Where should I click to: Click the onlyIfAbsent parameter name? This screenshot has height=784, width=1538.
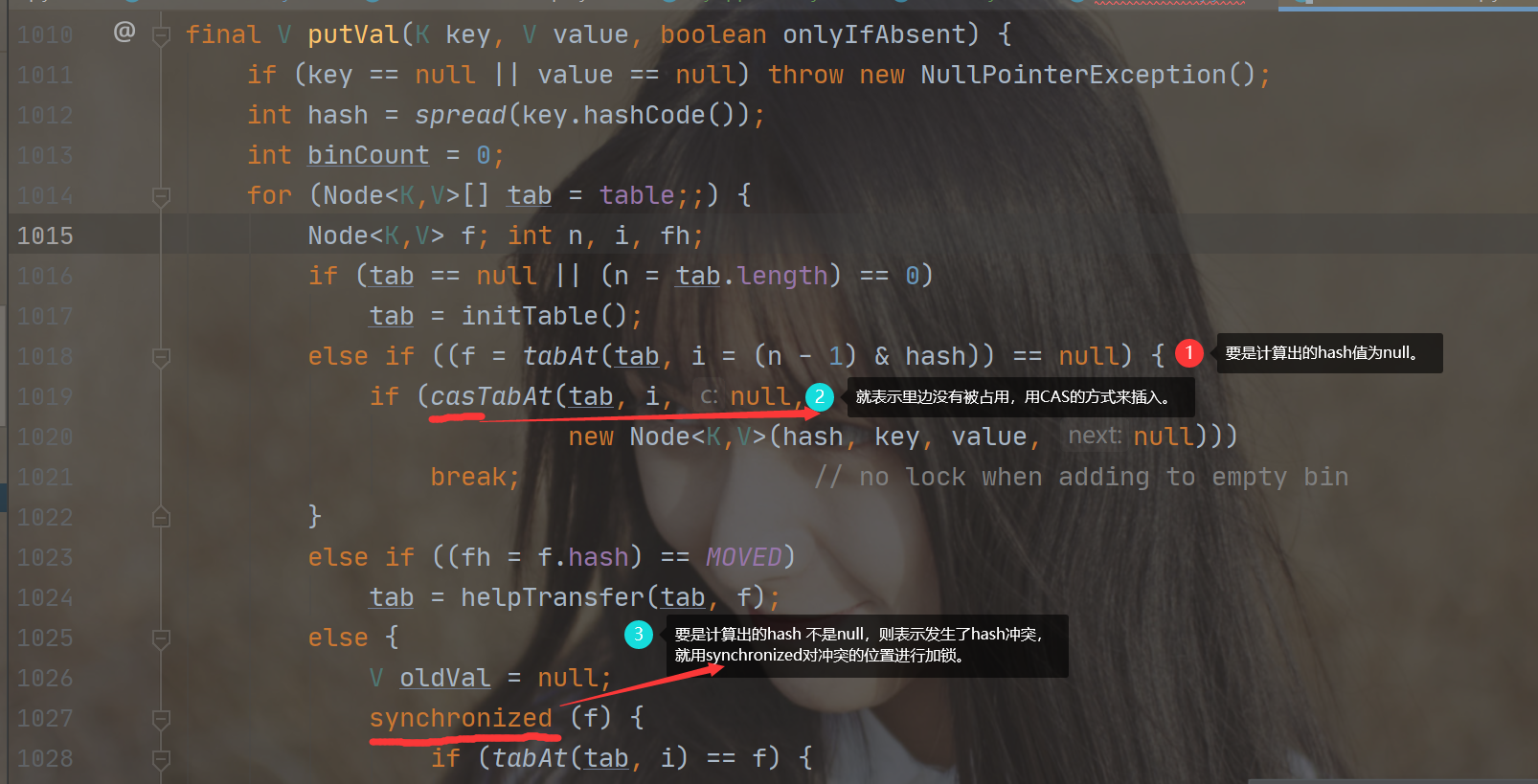click(874, 35)
